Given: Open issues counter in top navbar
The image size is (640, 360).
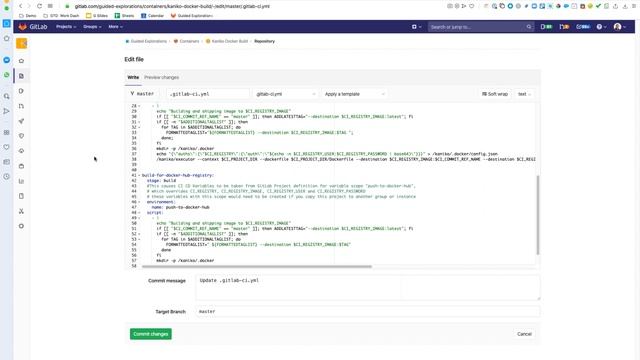Looking at the screenshot, I should coord(546,27).
